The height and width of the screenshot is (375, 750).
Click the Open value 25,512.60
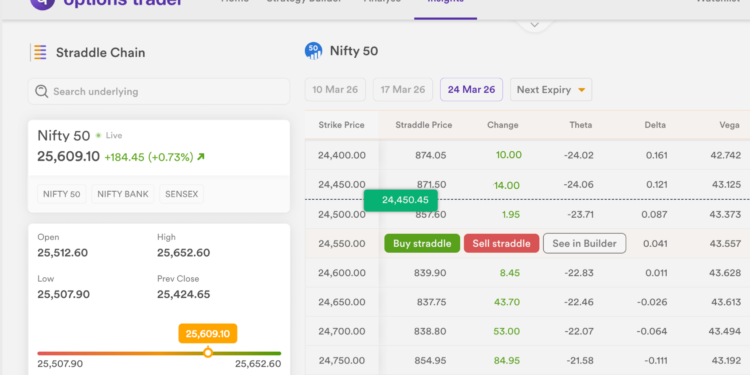(x=63, y=253)
